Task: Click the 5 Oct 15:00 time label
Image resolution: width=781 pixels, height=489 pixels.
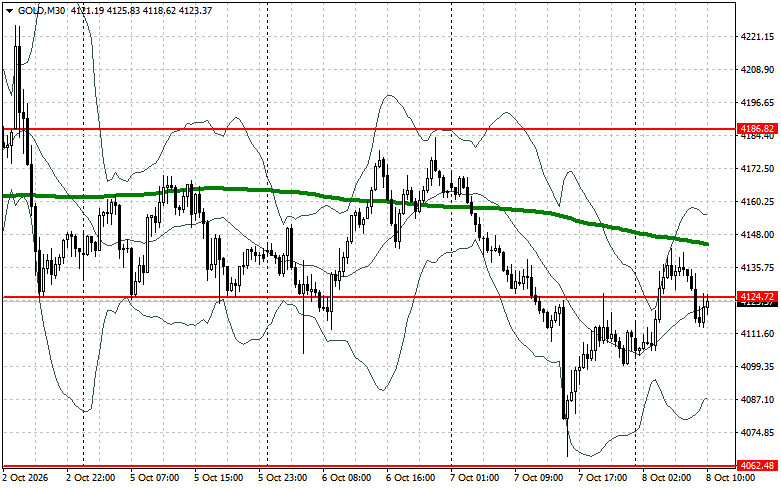Action: point(219,478)
